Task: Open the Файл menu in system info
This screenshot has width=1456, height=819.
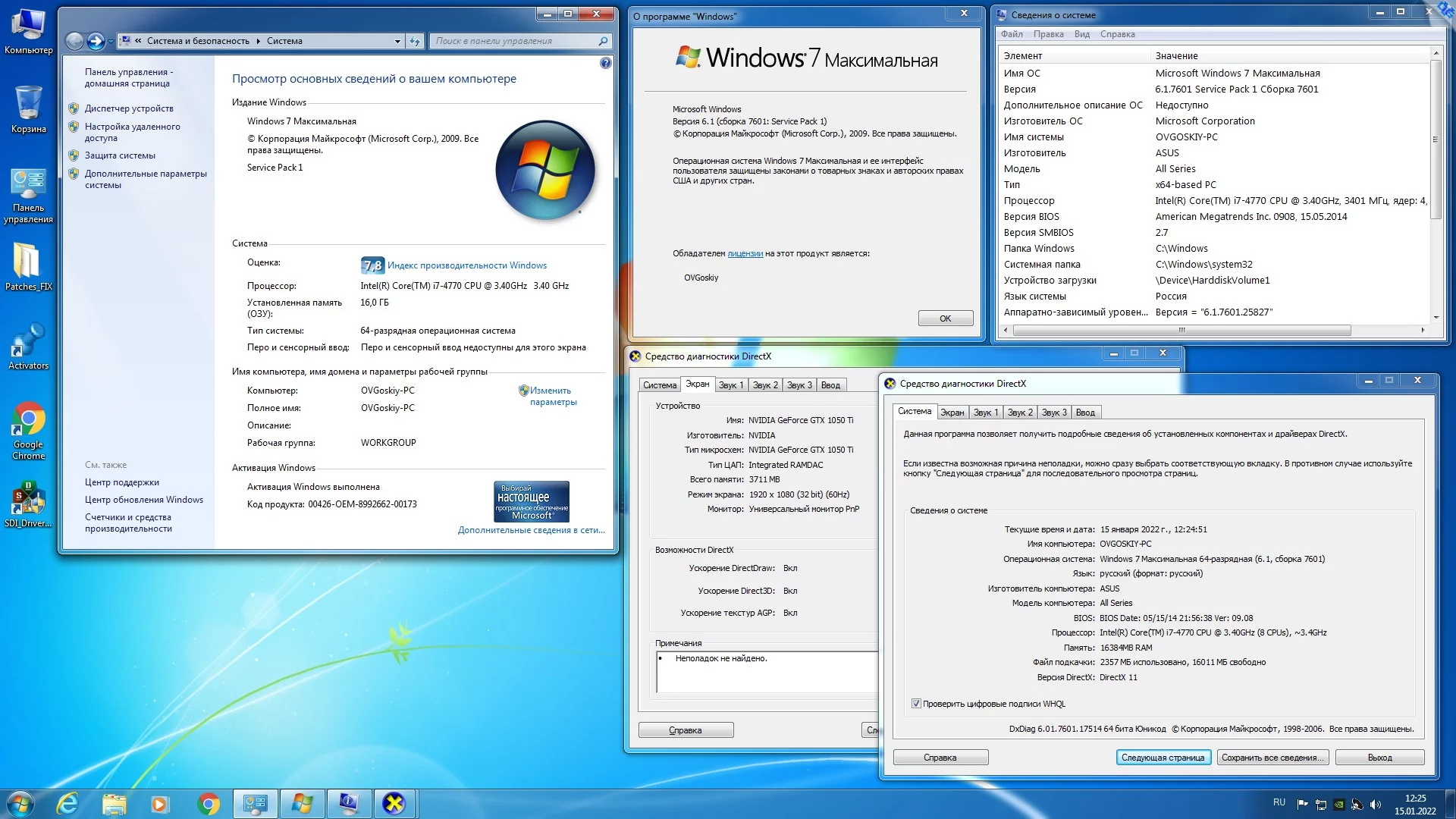Action: coord(1012,34)
